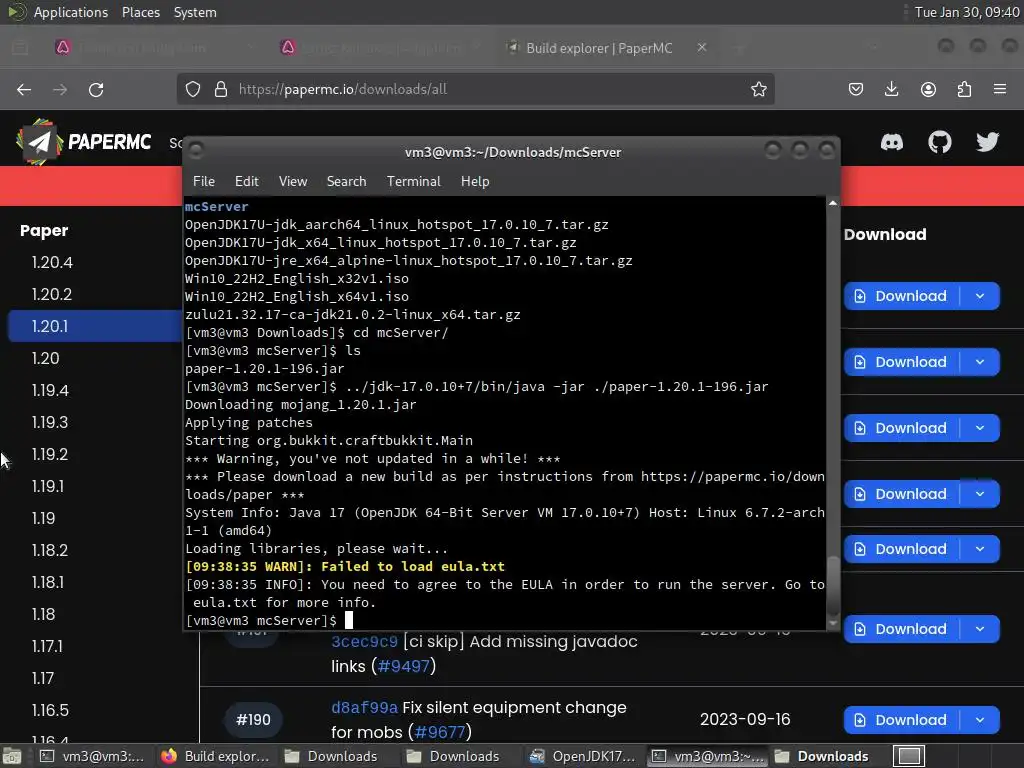Click the padlock site security icon
The width and height of the screenshot is (1024, 768).
click(221, 89)
